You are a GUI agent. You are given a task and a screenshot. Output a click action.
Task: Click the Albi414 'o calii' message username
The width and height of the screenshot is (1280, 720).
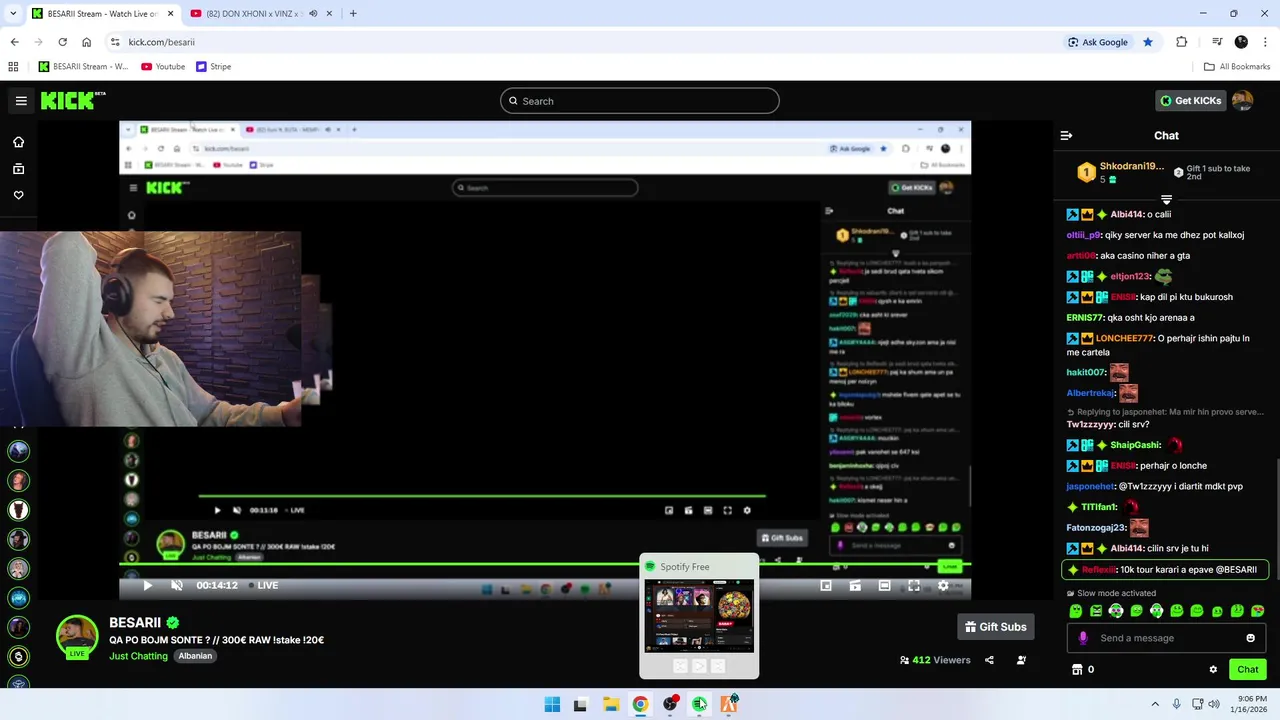click(x=1127, y=214)
